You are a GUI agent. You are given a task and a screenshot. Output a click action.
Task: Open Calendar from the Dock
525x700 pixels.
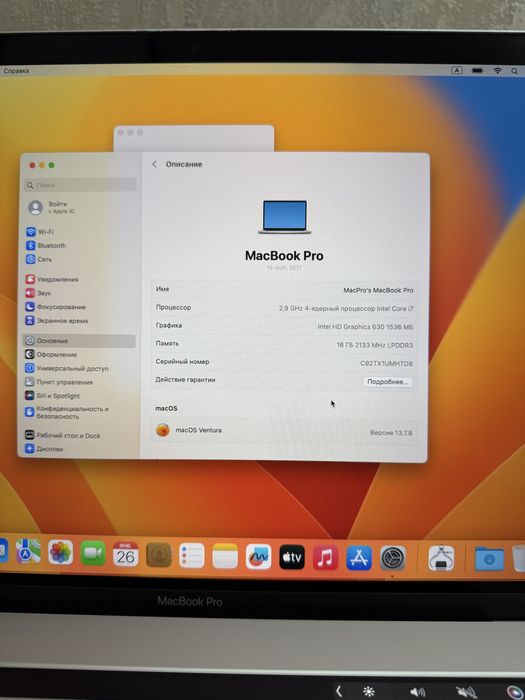125,554
